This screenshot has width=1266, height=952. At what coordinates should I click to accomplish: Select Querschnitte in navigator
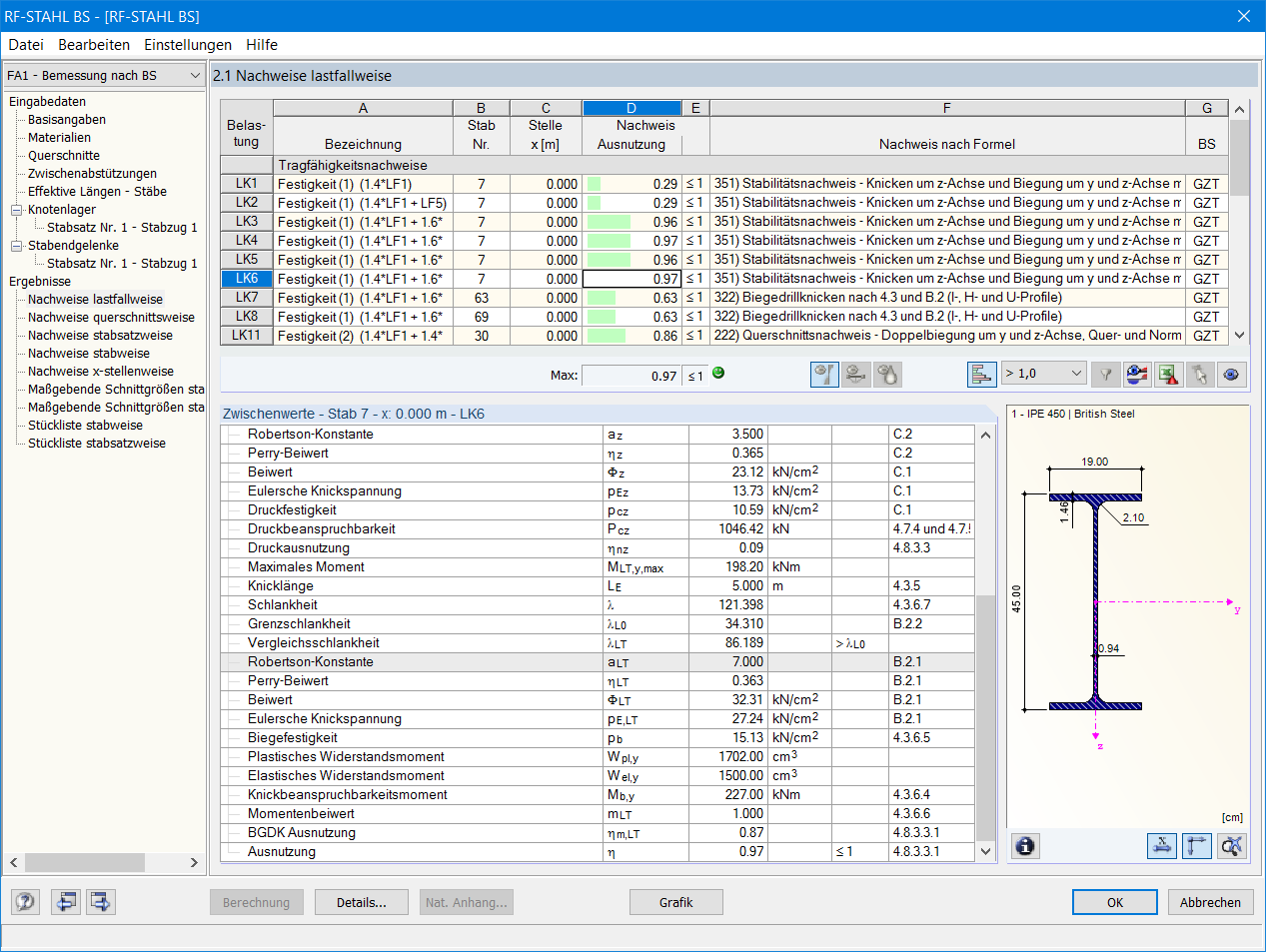[x=64, y=156]
